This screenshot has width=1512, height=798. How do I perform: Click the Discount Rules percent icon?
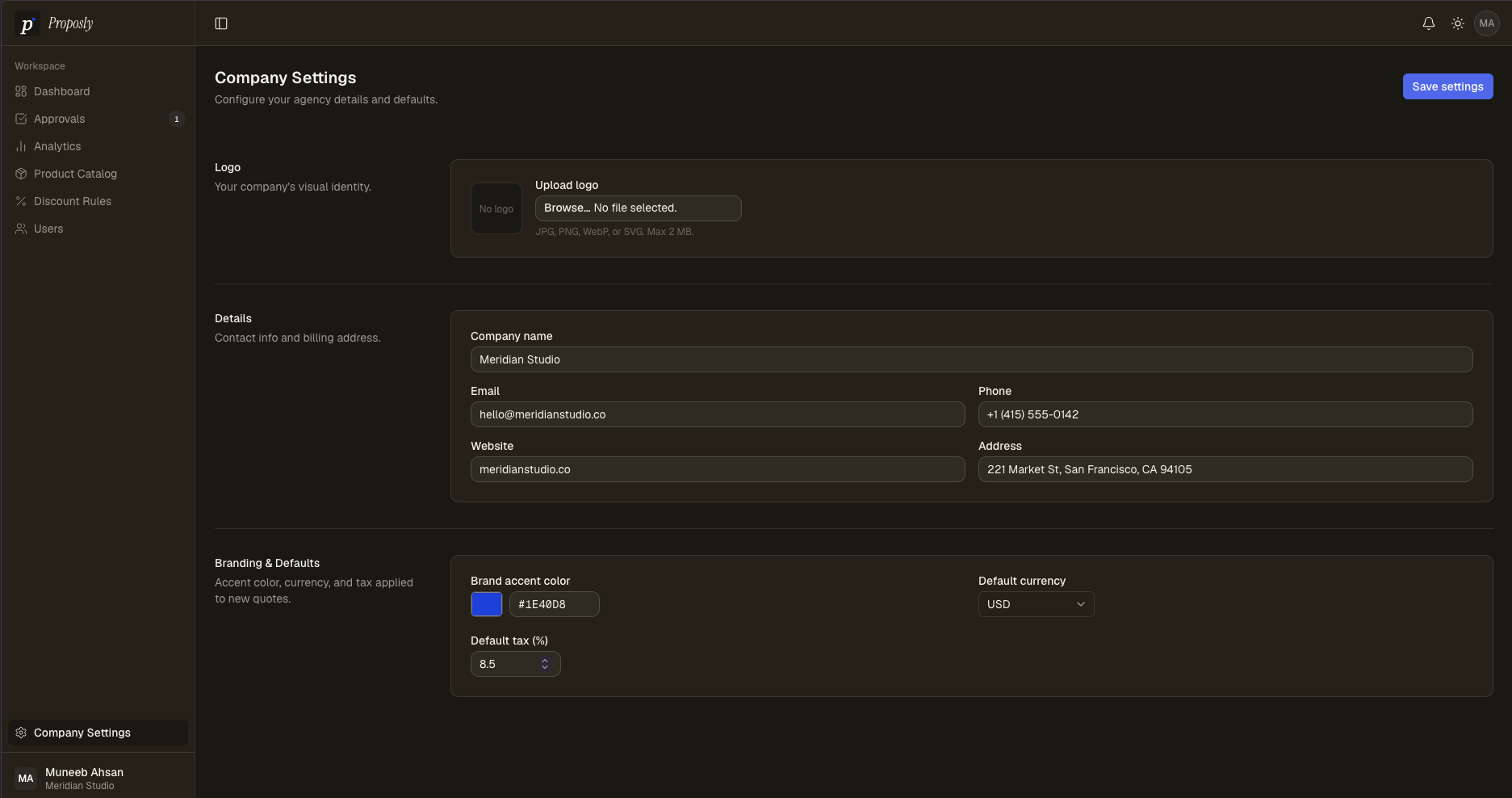[x=21, y=201]
